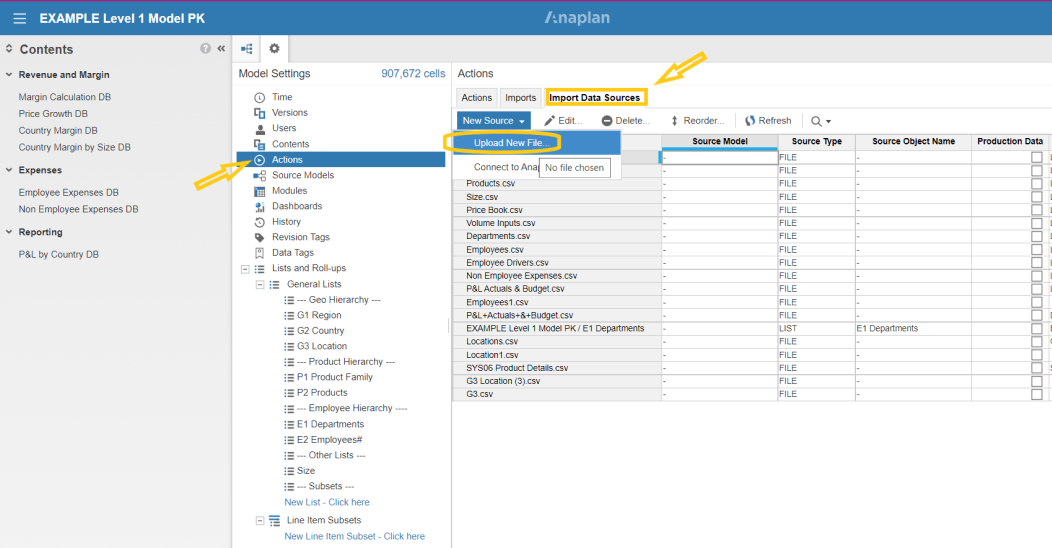This screenshot has width=1052, height=548.
Task: Open the search magnifier dropdown
Action: 821,121
